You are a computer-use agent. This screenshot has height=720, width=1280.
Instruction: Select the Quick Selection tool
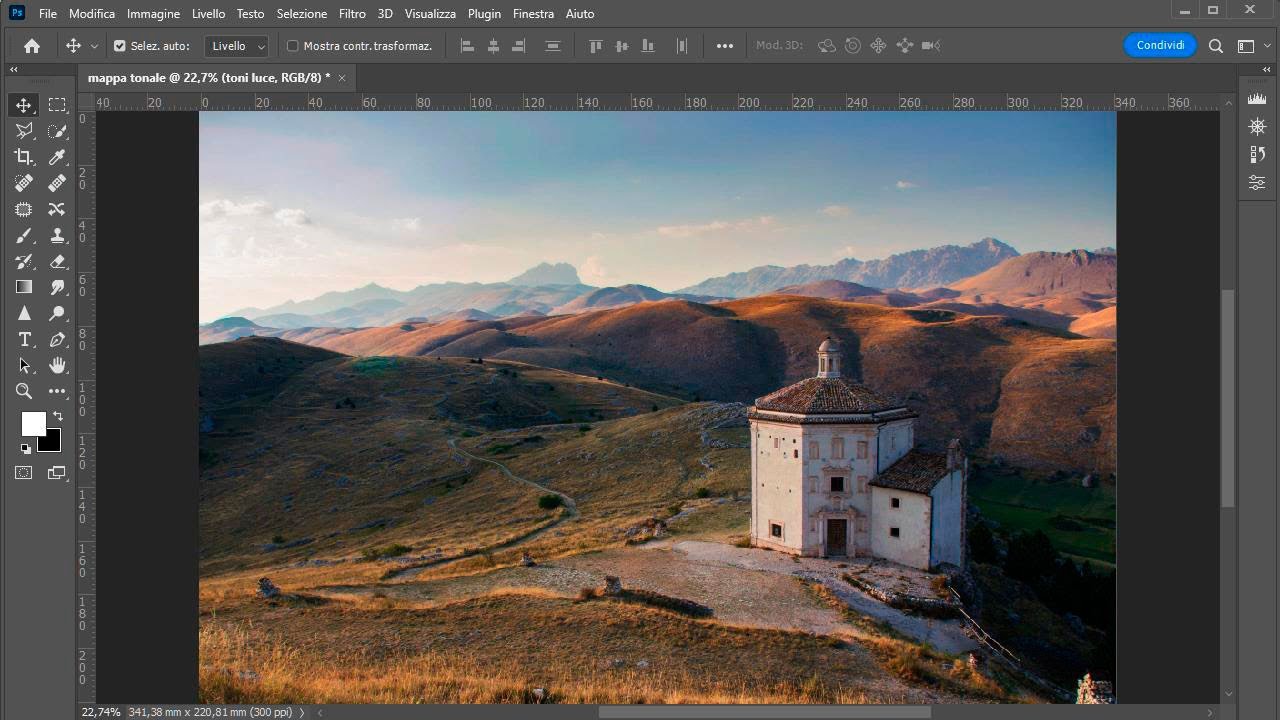(57, 131)
